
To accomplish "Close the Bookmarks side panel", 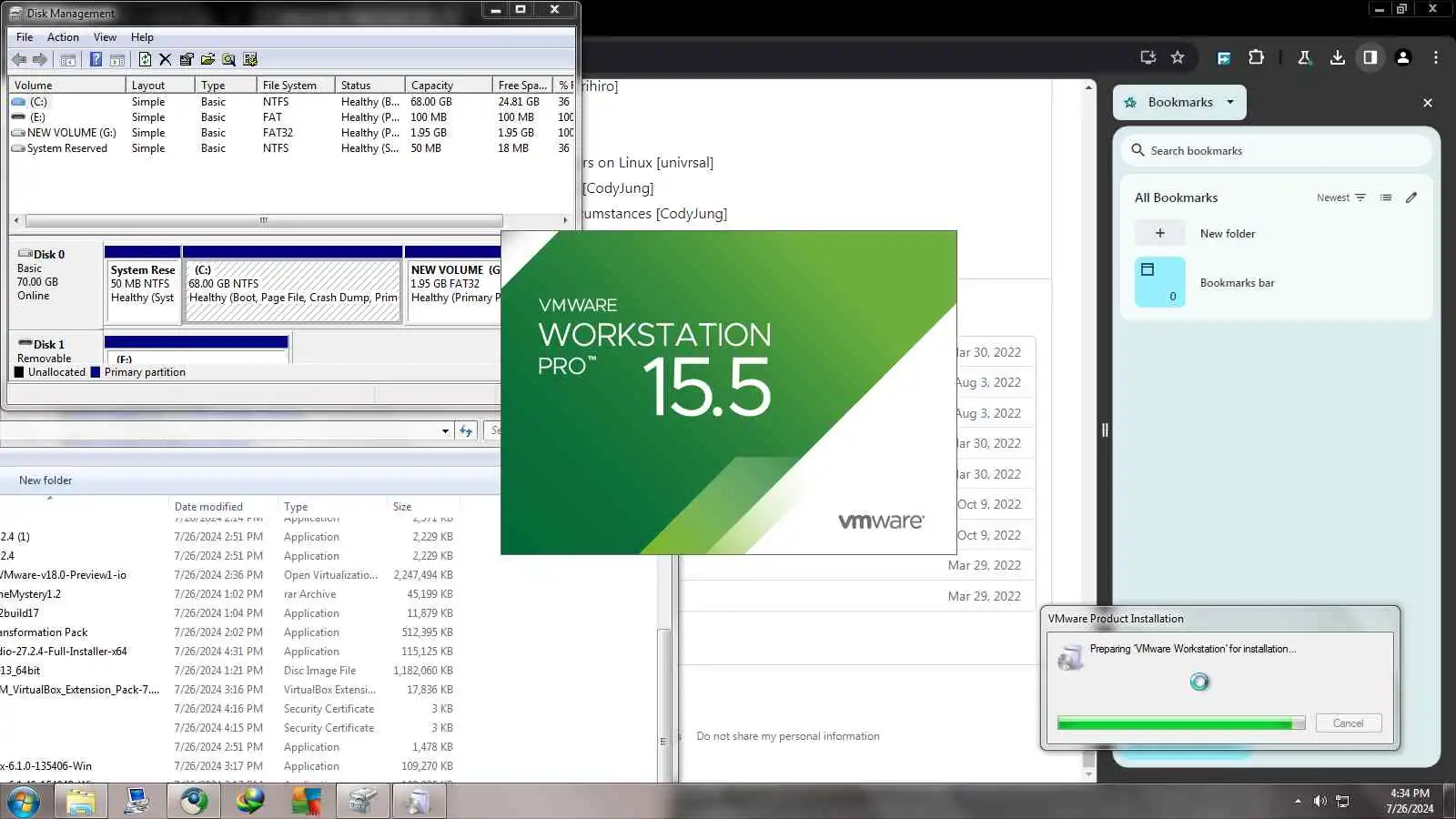I will point(1428,103).
